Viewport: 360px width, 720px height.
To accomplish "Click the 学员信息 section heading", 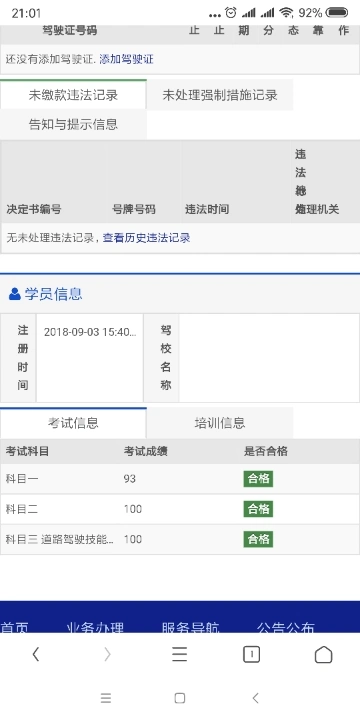I will [53, 294].
